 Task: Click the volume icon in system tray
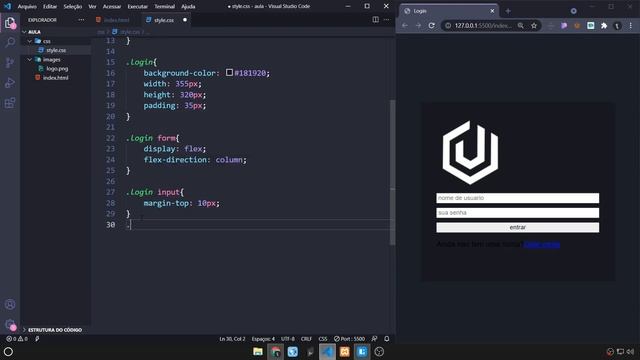pos(631,351)
